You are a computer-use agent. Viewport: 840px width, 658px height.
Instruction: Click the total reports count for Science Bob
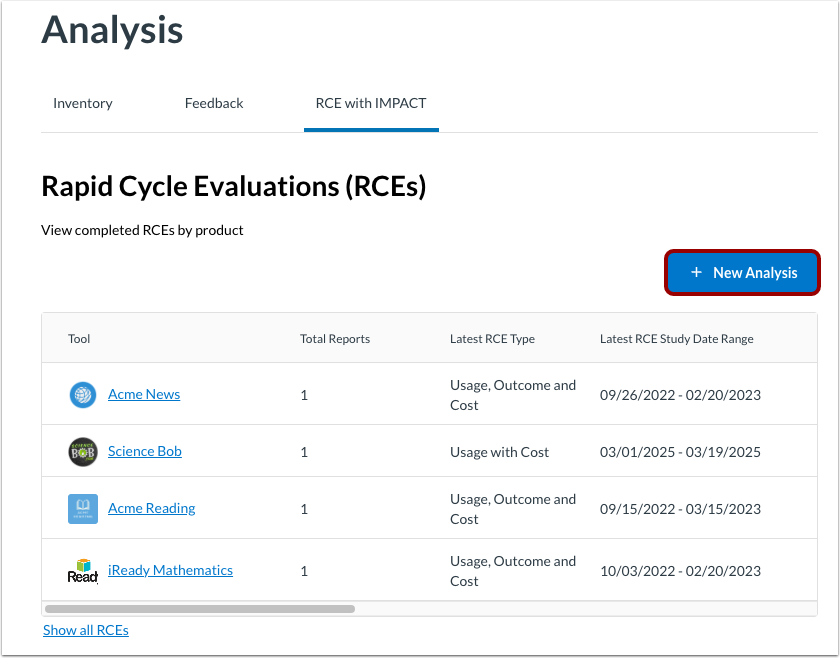point(304,452)
